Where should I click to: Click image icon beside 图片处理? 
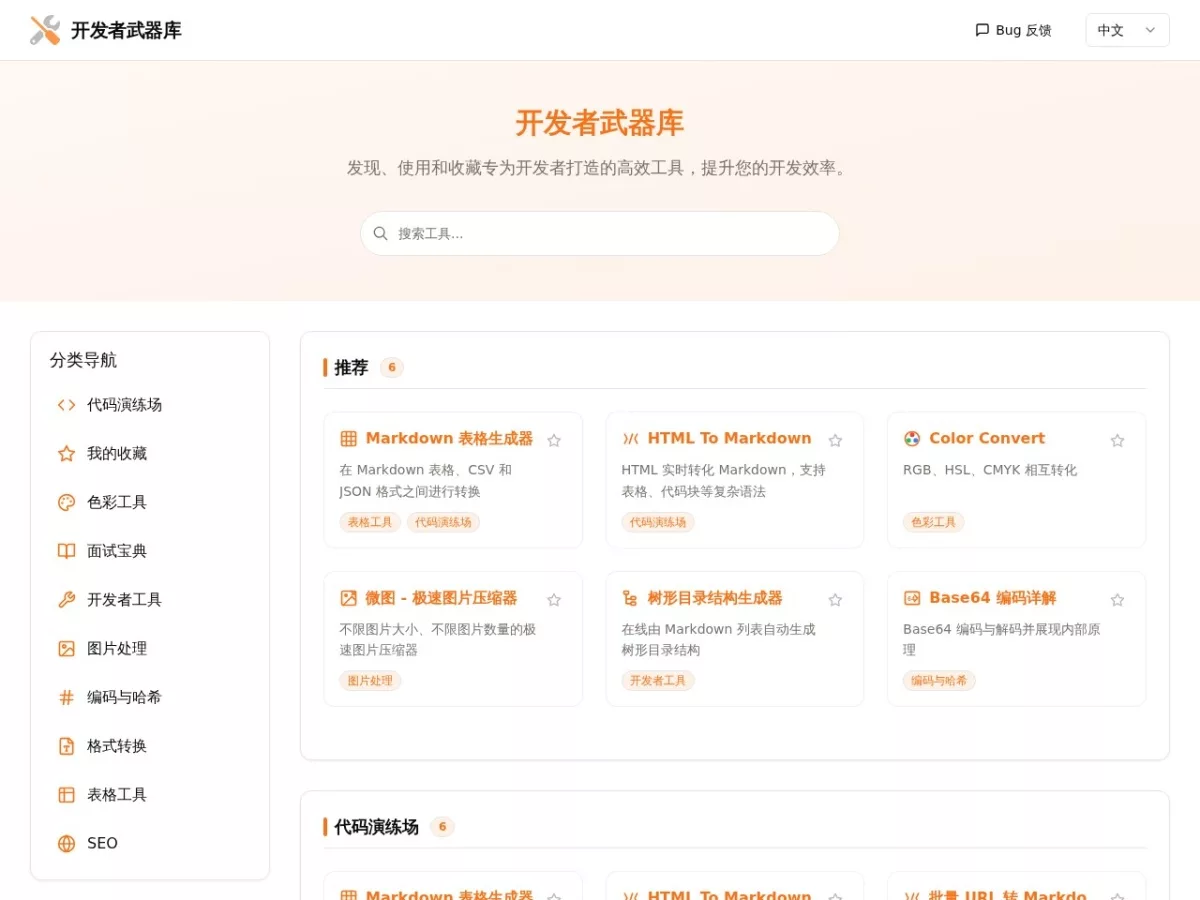(67, 649)
